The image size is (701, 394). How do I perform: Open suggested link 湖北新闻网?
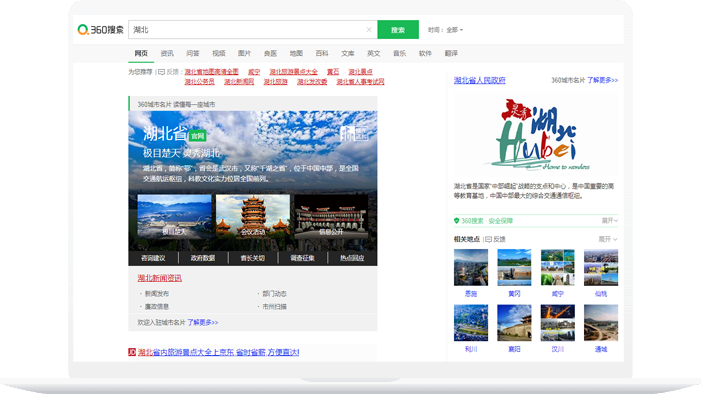point(239,81)
